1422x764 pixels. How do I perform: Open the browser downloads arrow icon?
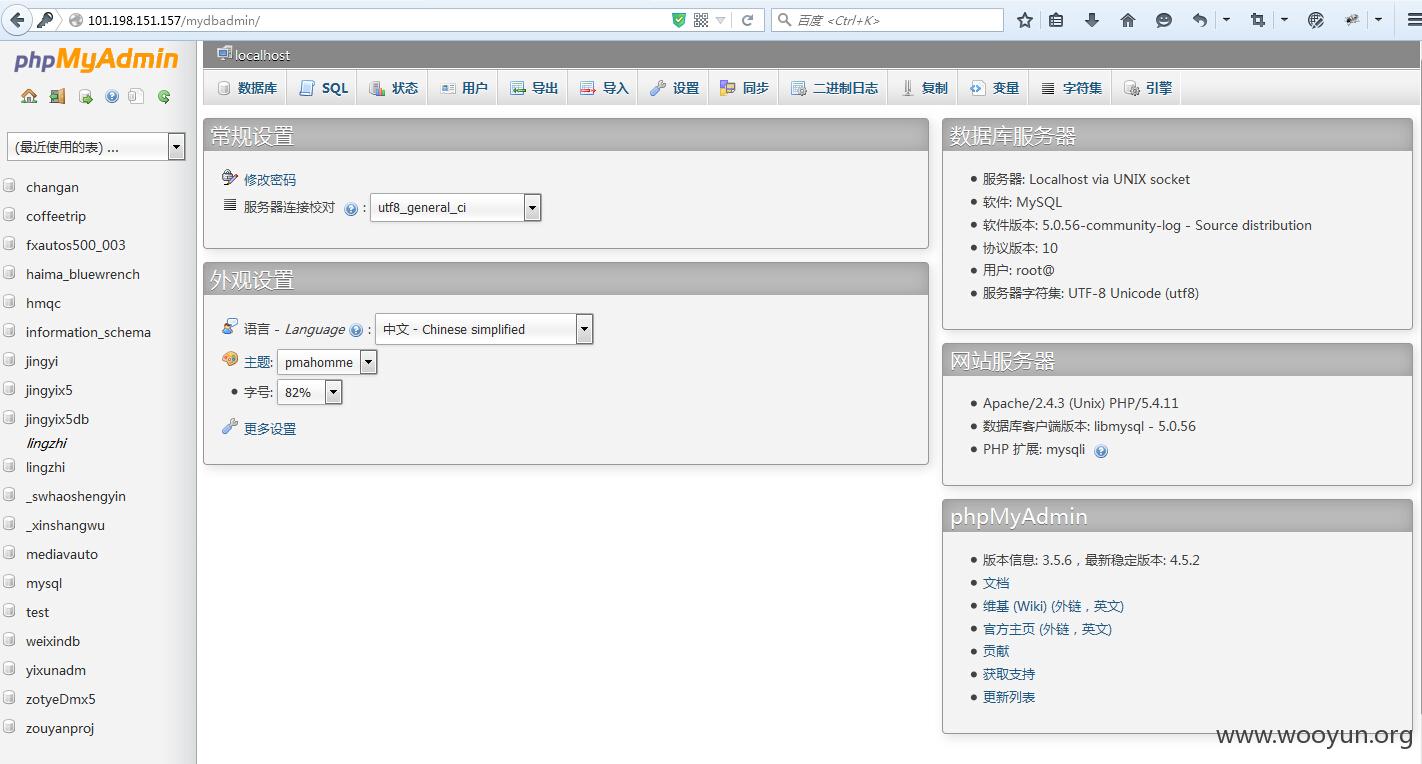coord(1092,20)
